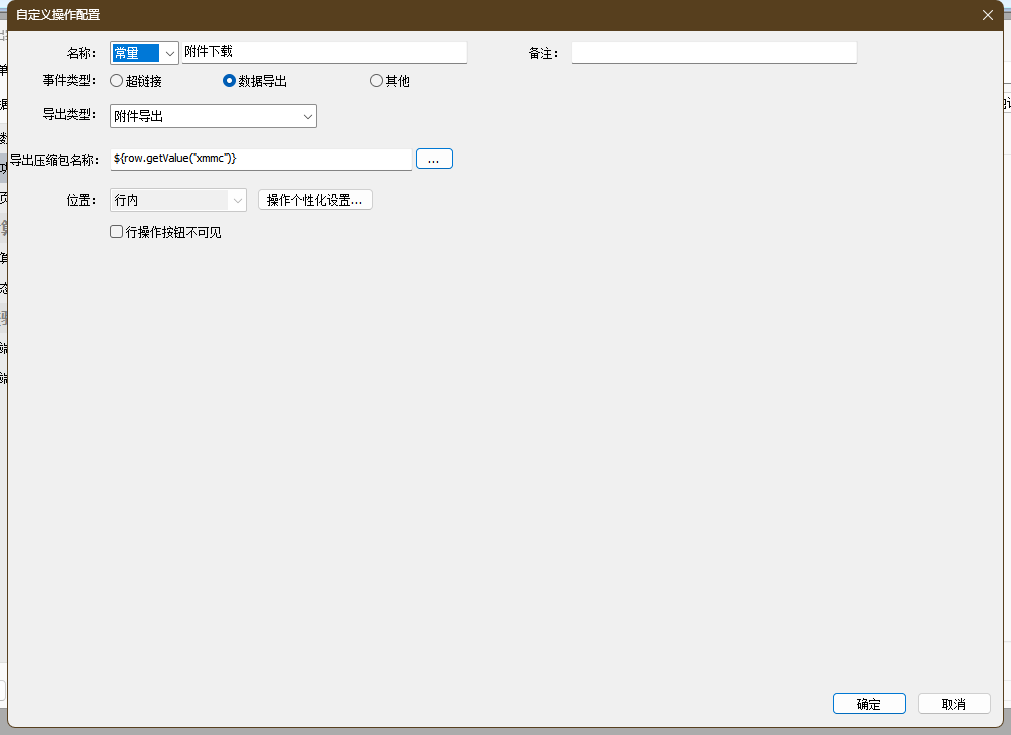The width and height of the screenshot is (1011, 735).
Task: Click the 事件类型 label
Action: [x=69, y=81]
